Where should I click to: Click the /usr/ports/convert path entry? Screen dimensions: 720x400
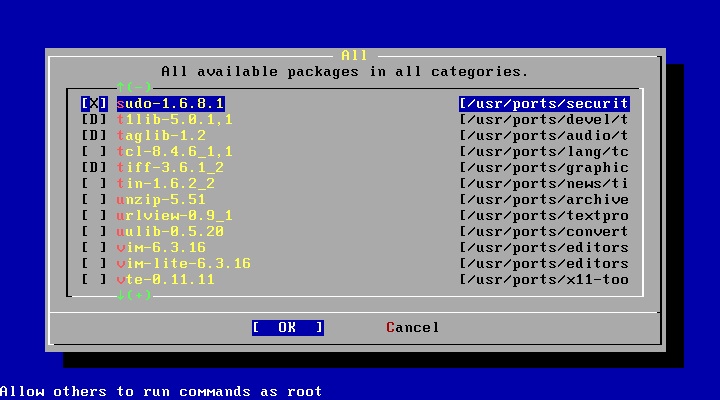(544, 231)
